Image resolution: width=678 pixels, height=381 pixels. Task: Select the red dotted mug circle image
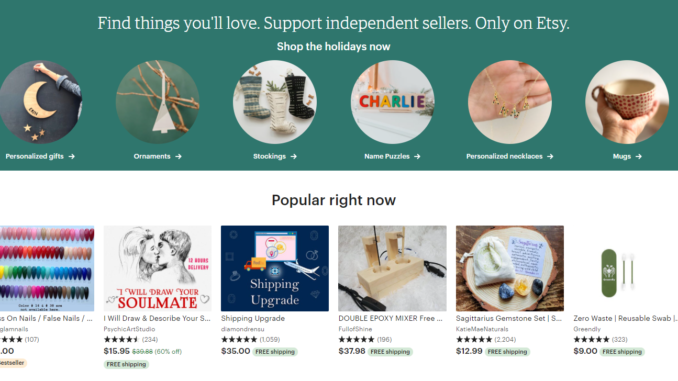[627, 102]
